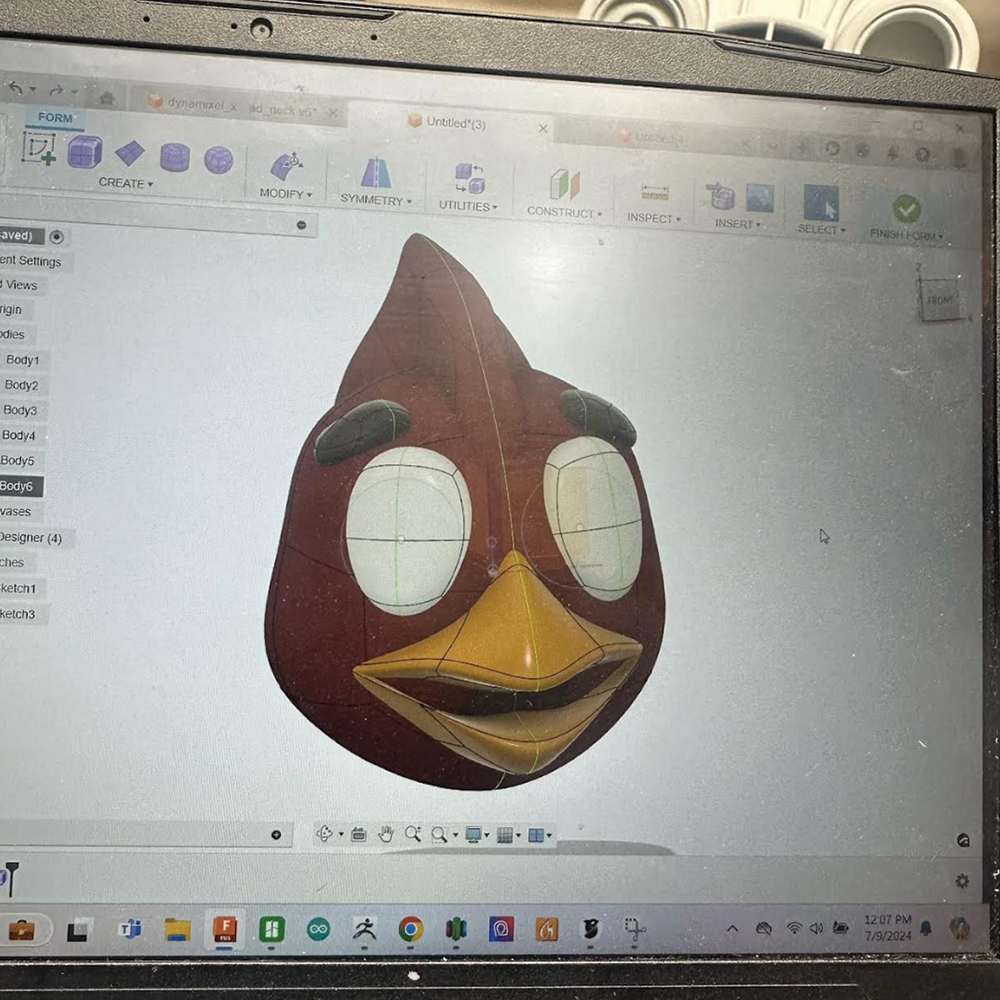Select Body6 in the browser tree
This screenshot has height=1000, width=1000.
tap(17, 486)
